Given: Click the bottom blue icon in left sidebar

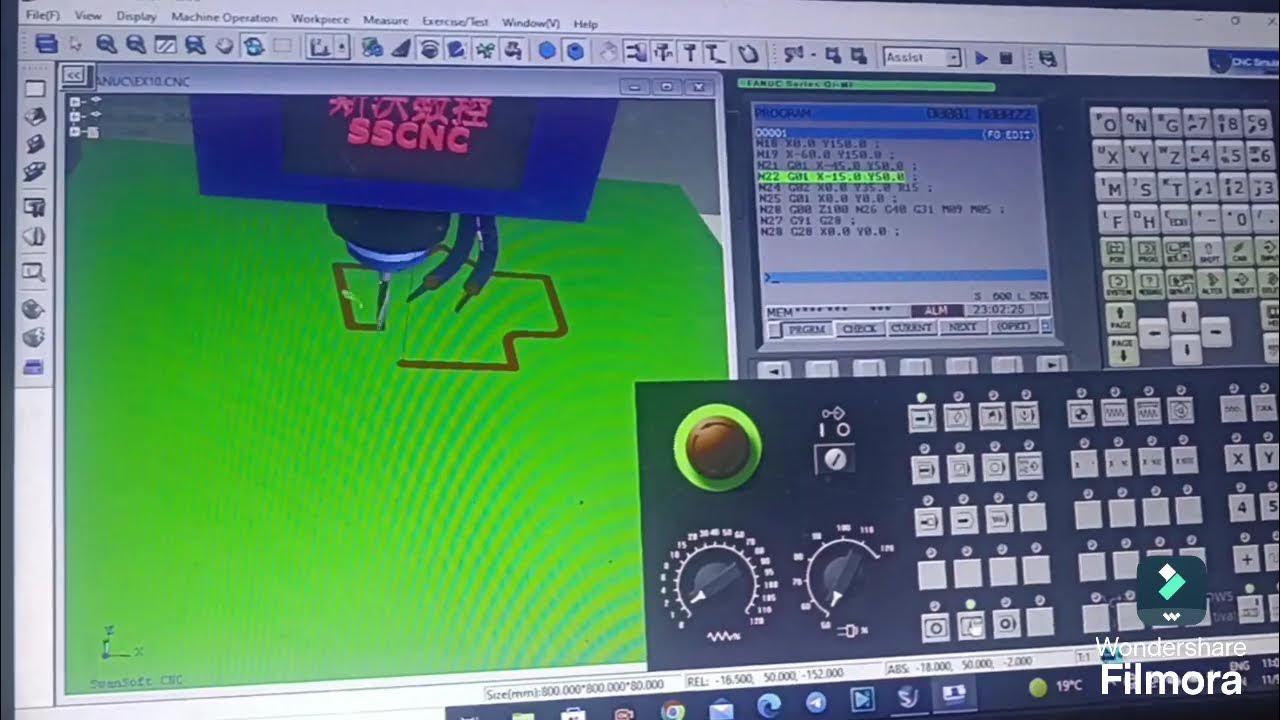Looking at the screenshot, I should tap(35, 367).
